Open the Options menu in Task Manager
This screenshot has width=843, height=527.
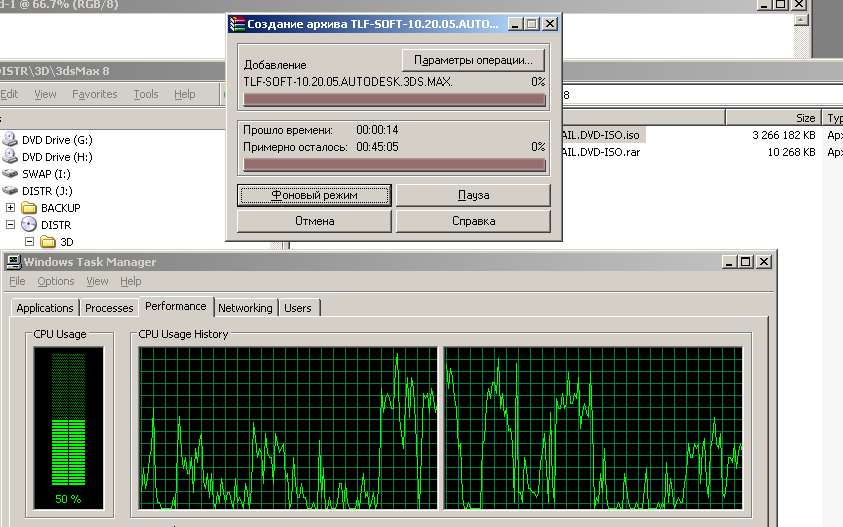point(56,281)
